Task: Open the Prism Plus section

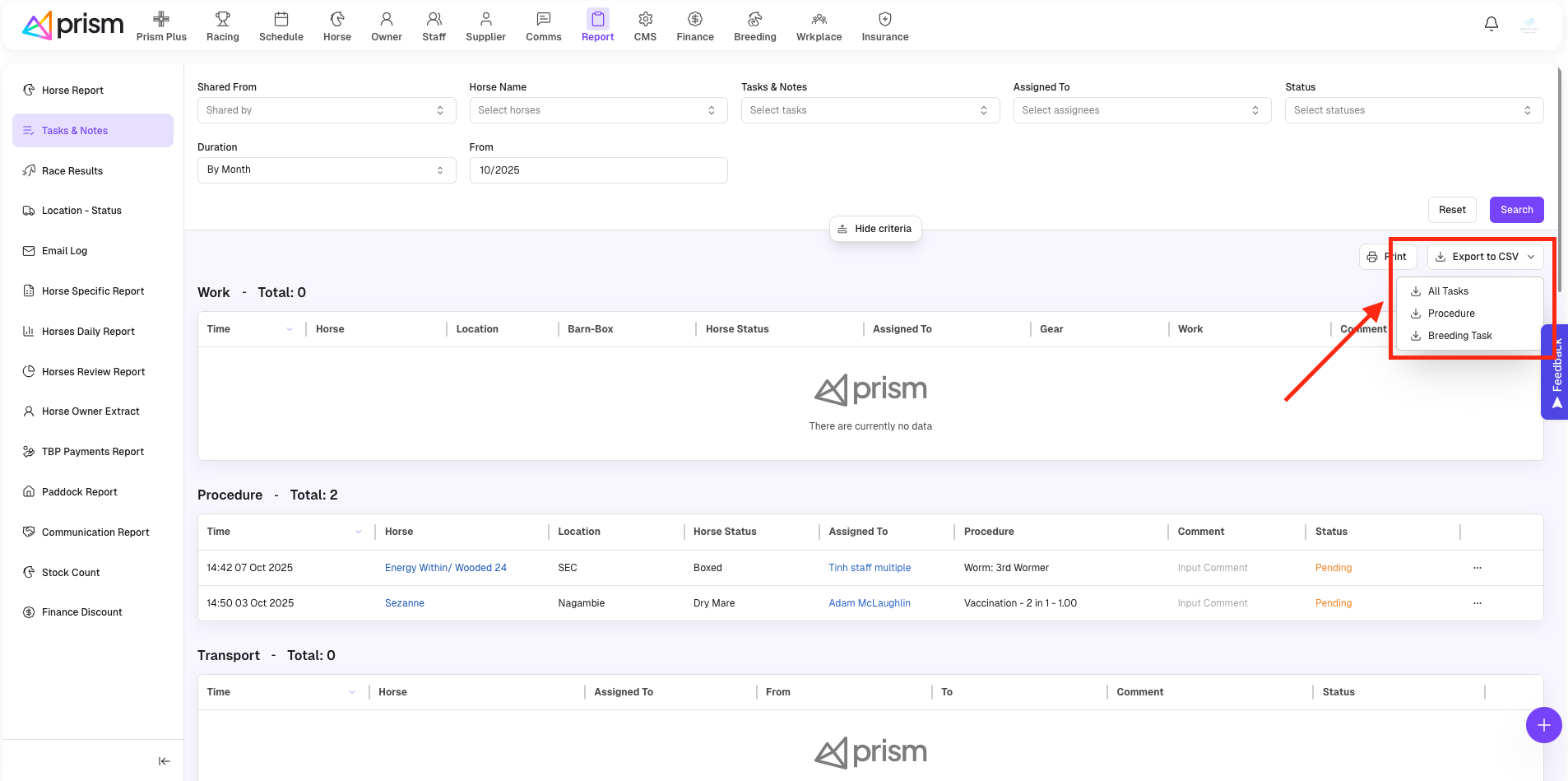Action: 161,26
